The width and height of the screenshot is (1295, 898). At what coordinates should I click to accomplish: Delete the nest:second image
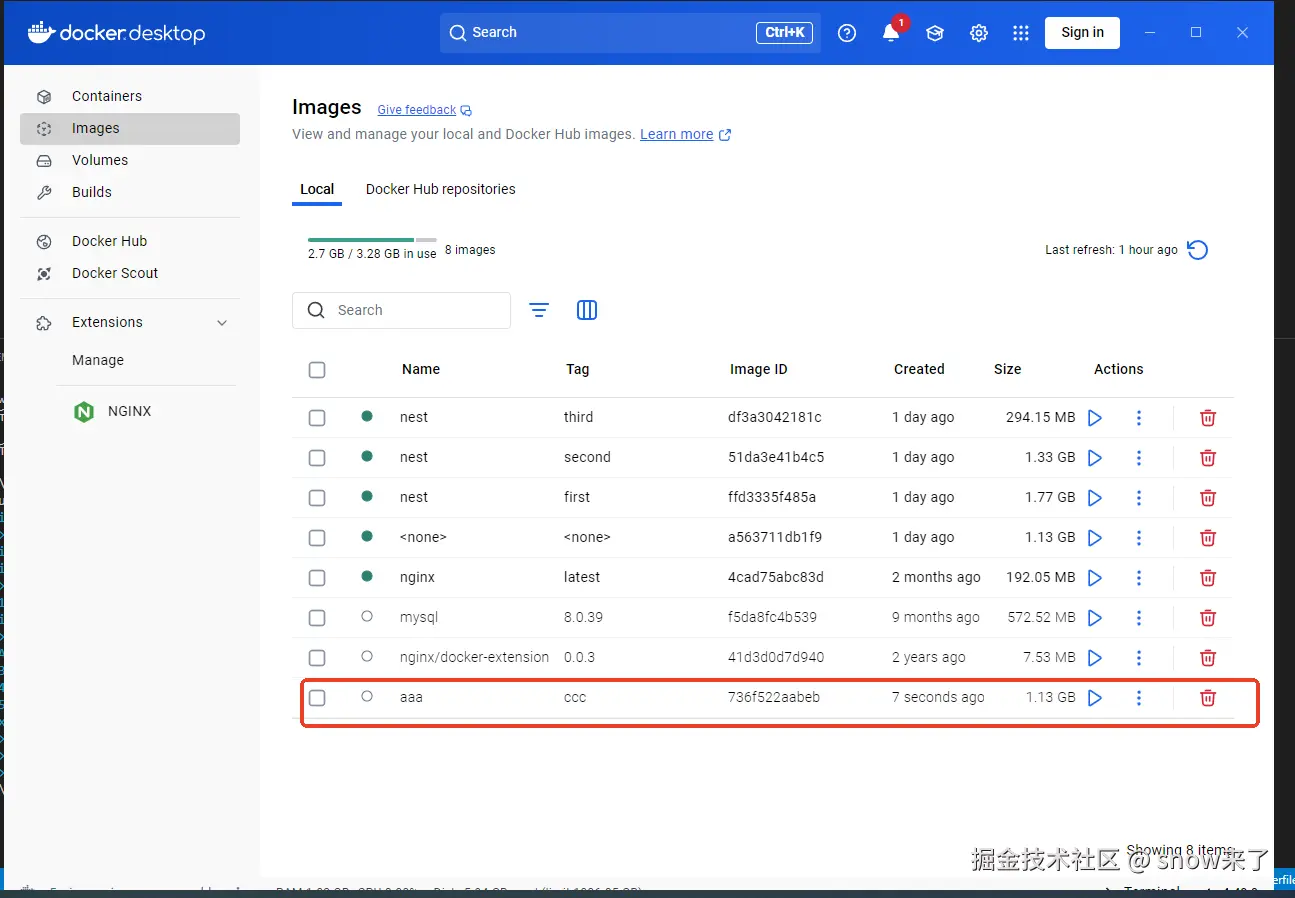(1208, 458)
